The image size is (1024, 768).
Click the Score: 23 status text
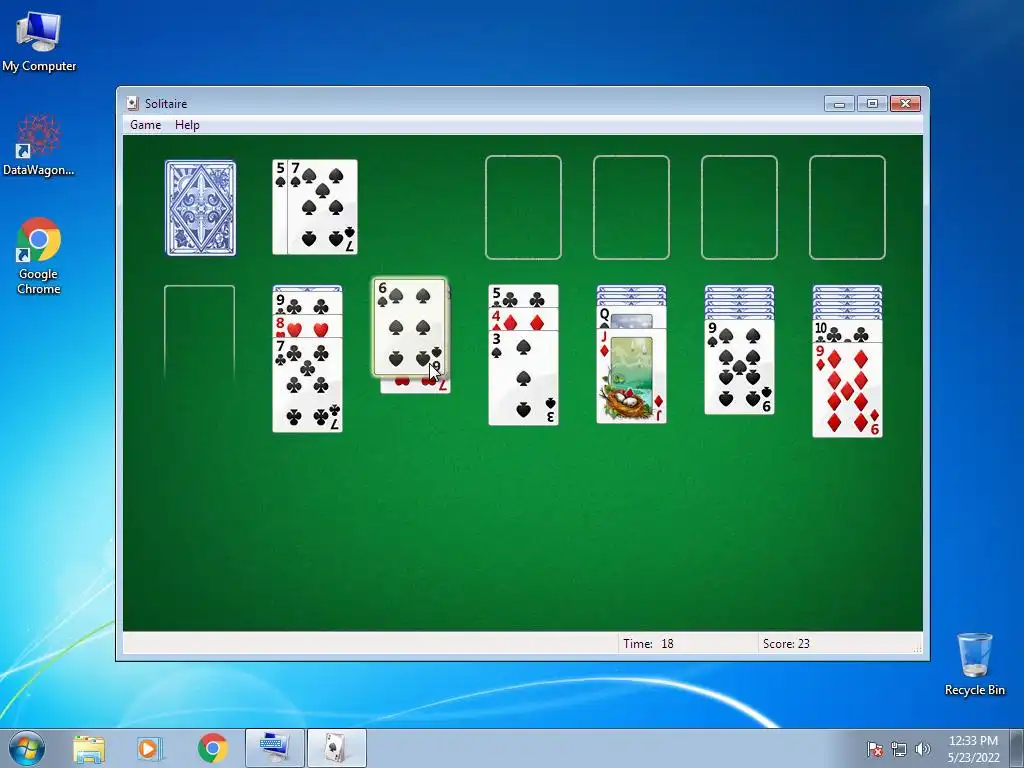[x=786, y=643]
